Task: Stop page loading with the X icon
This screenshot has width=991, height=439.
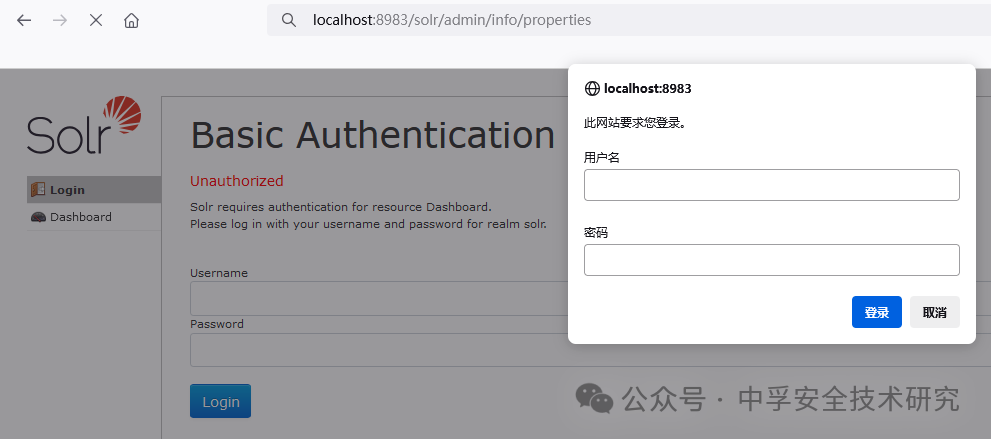Action: (96, 20)
